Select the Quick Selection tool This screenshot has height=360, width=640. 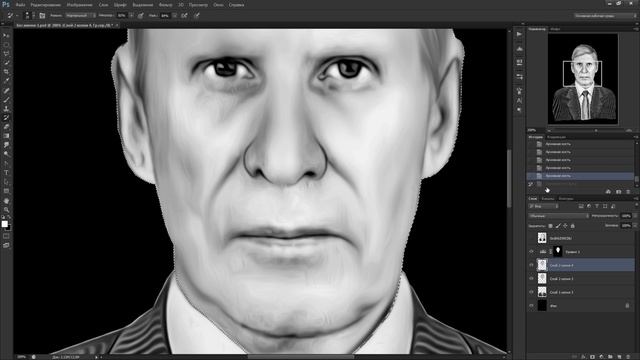click(x=6, y=63)
